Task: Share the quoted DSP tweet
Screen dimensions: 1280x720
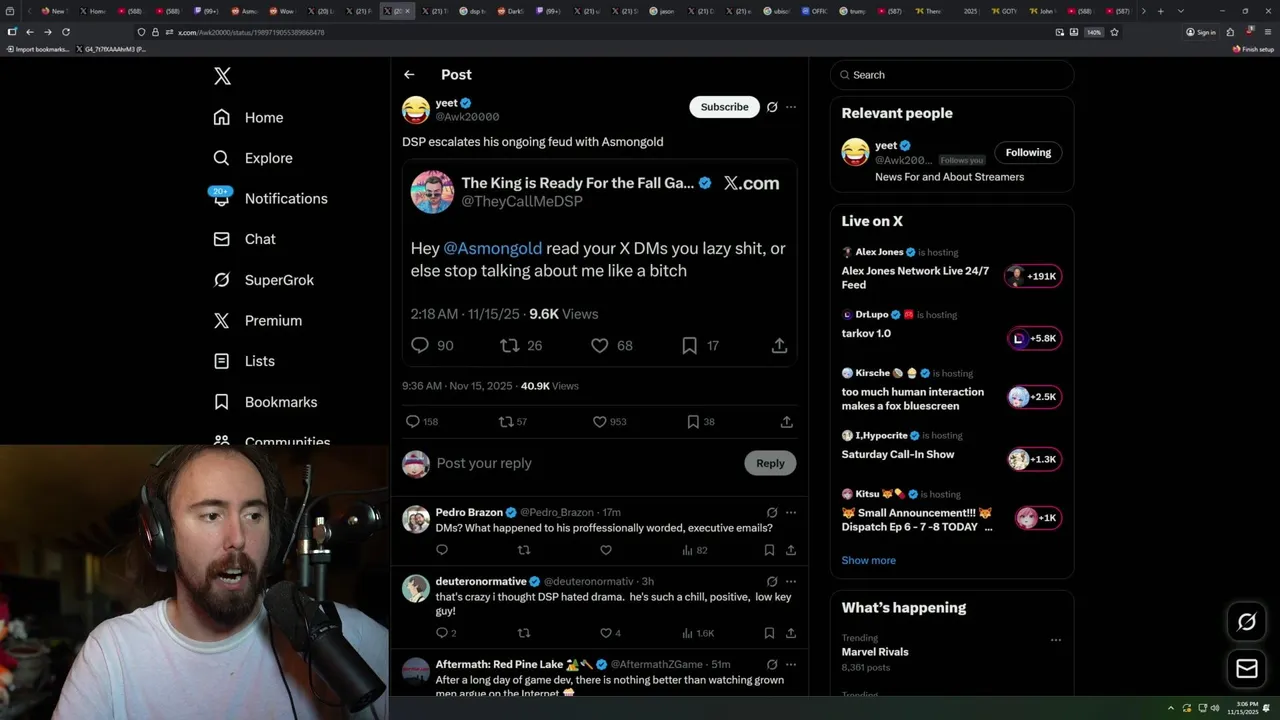Action: click(779, 345)
